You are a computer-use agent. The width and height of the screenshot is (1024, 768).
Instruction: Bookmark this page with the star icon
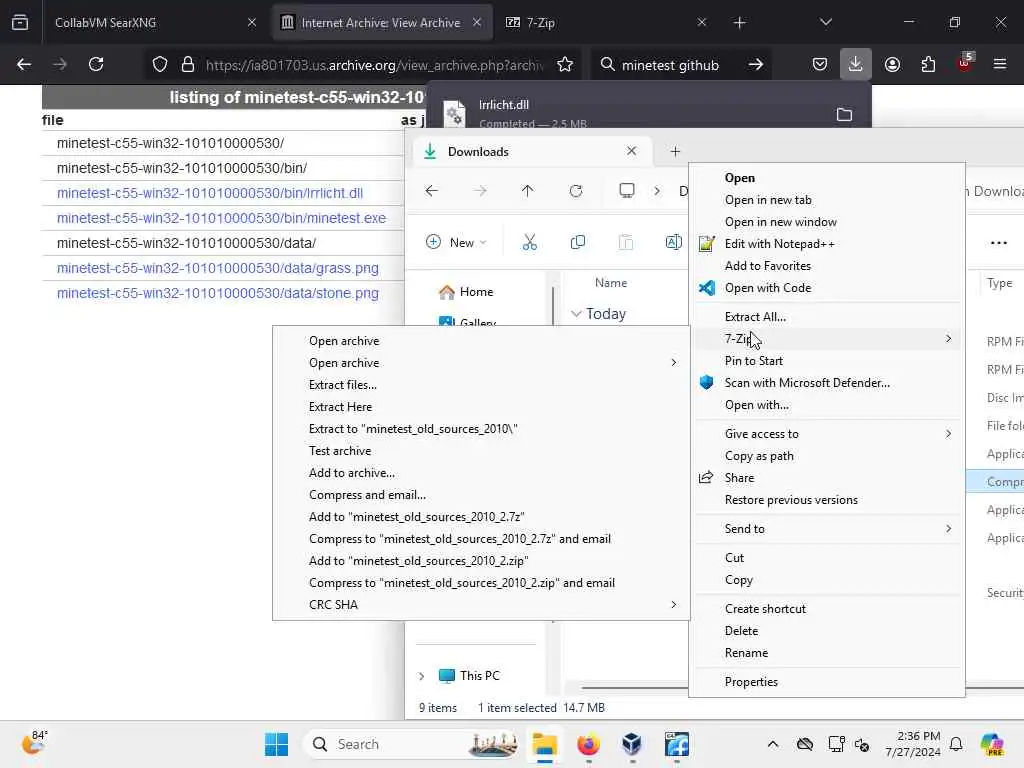(x=565, y=65)
